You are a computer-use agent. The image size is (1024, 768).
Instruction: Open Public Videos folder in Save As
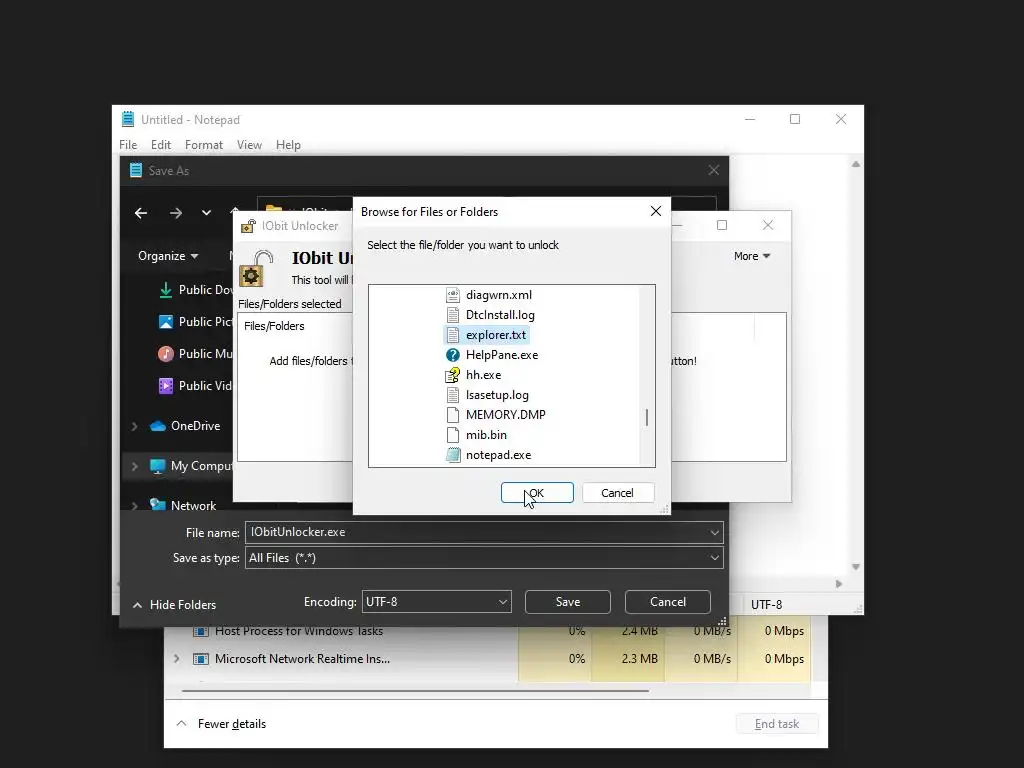(196, 386)
